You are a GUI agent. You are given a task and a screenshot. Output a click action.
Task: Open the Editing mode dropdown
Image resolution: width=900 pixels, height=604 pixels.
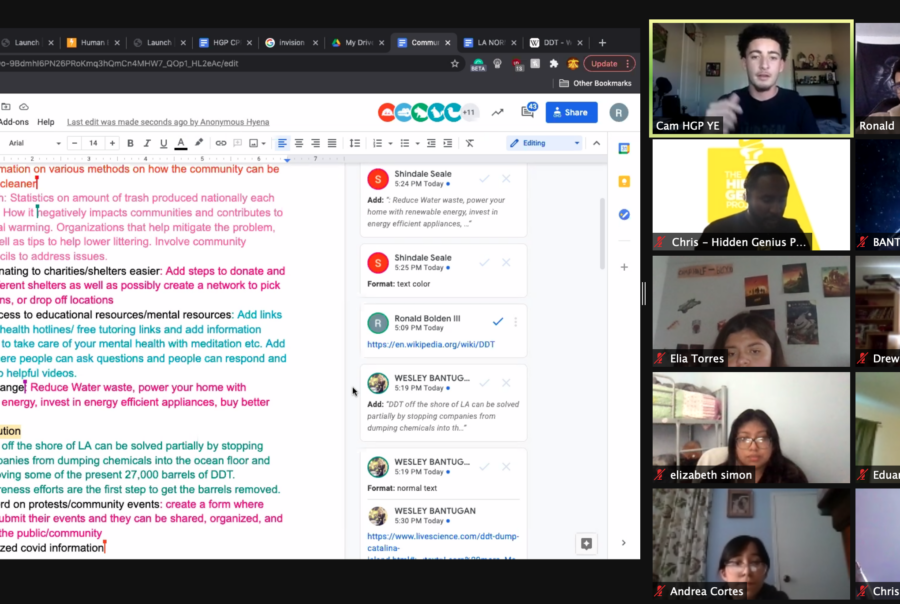point(545,143)
